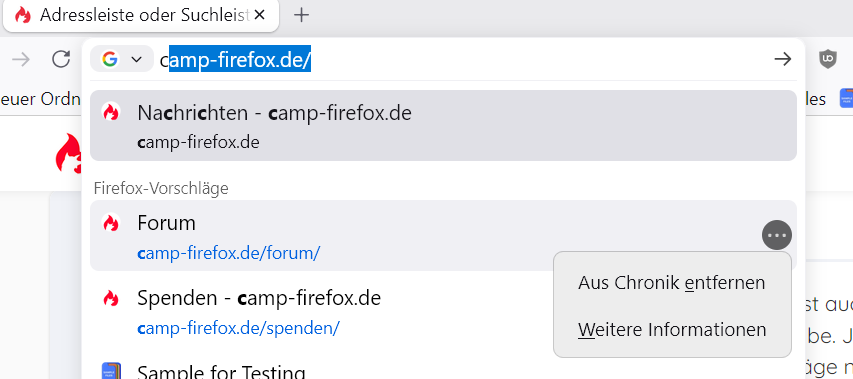
Task: Click the go arrow in address bar
Action: click(x=783, y=59)
